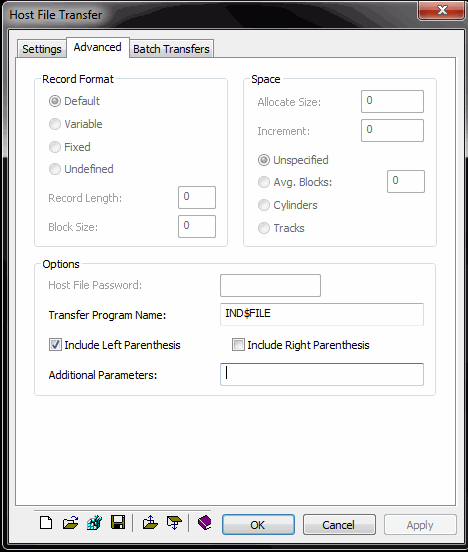468x552 pixels.
Task: Click the Cancel button
Action: coord(339,525)
